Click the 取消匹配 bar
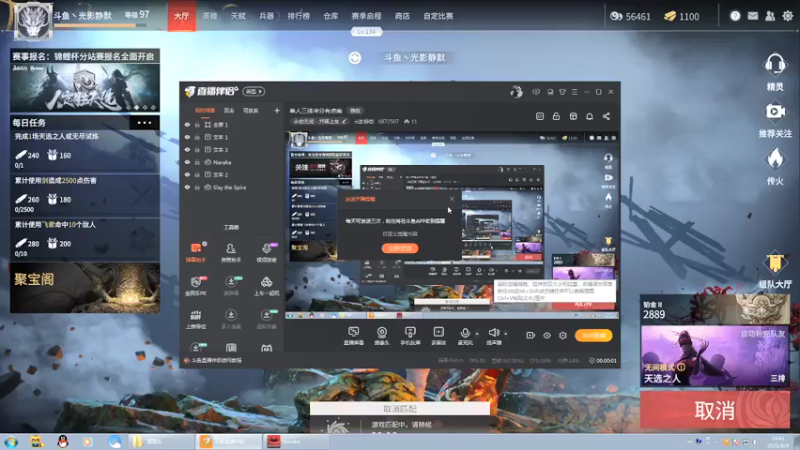800x450 pixels. coord(400,409)
